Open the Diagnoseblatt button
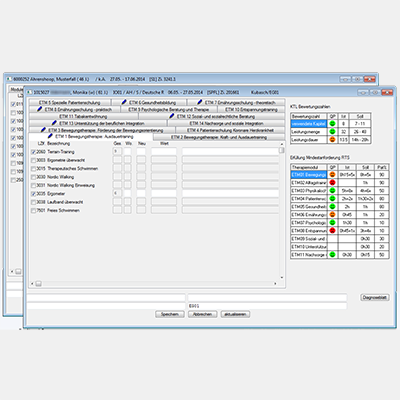 pos(375,298)
